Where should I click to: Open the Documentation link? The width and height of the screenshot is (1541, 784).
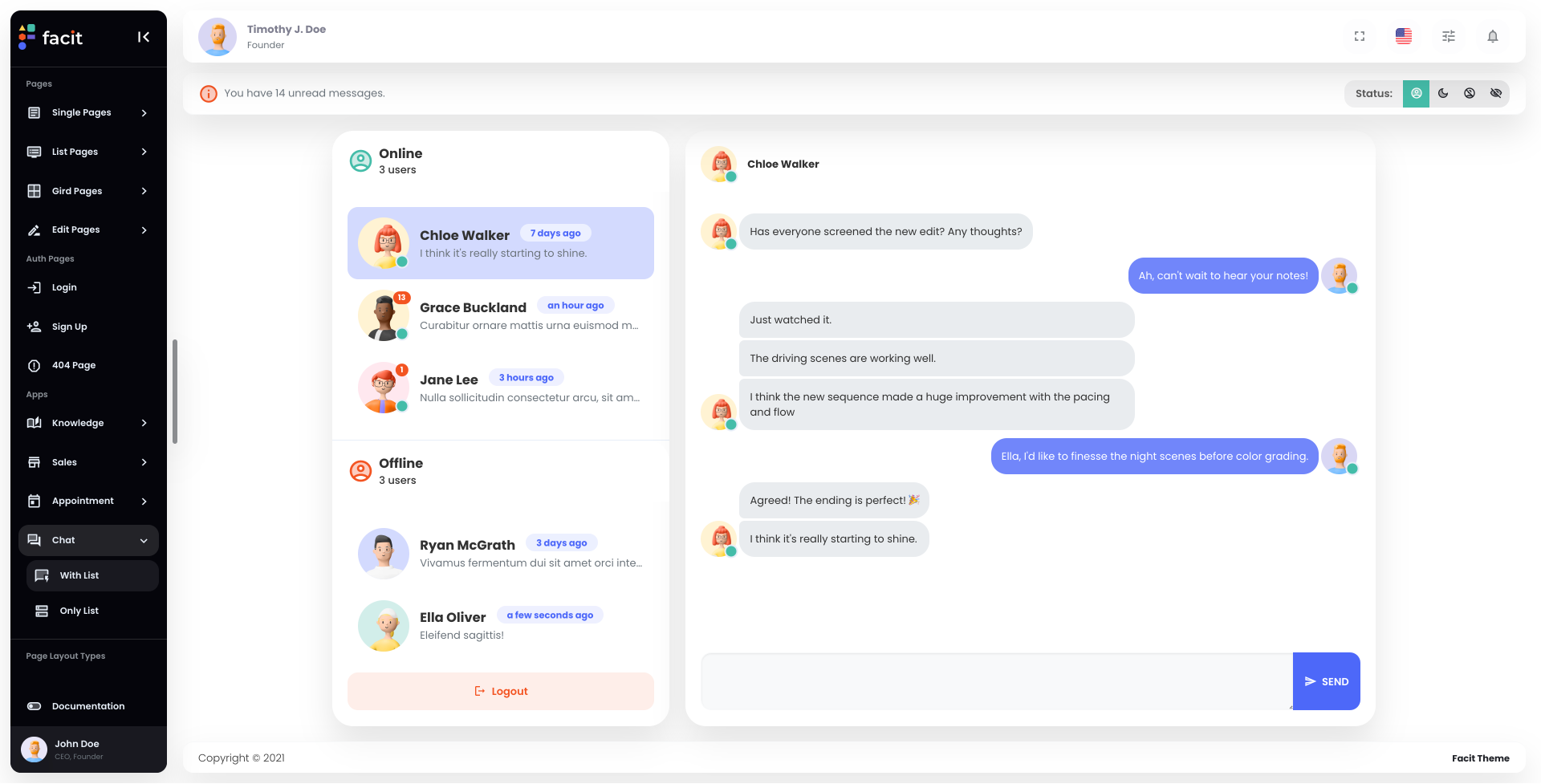88,706
